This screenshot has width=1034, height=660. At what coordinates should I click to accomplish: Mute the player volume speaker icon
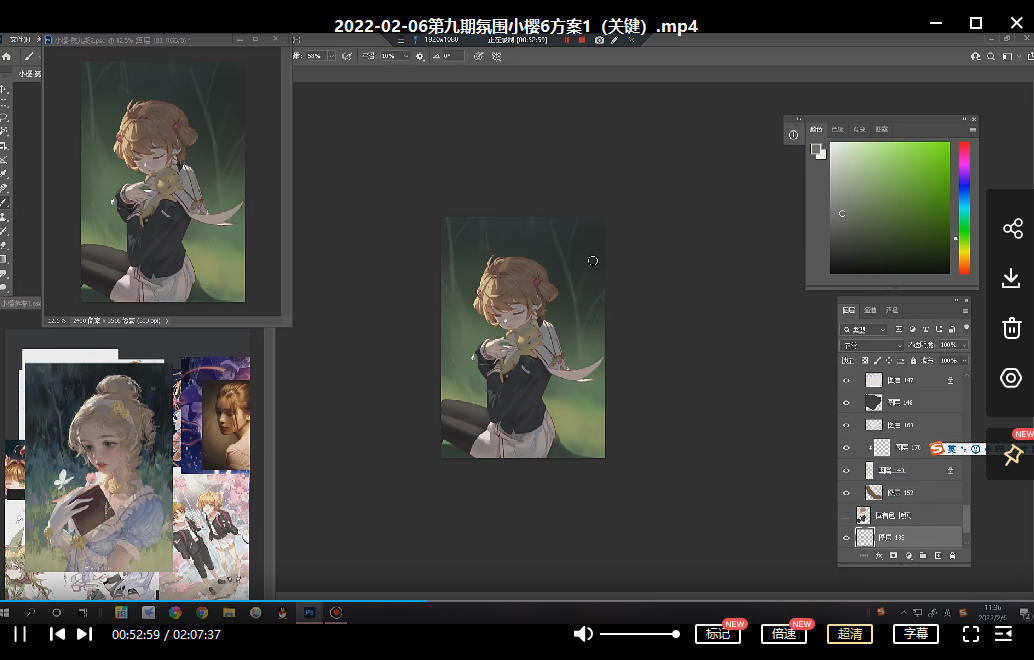coord(583,634)
